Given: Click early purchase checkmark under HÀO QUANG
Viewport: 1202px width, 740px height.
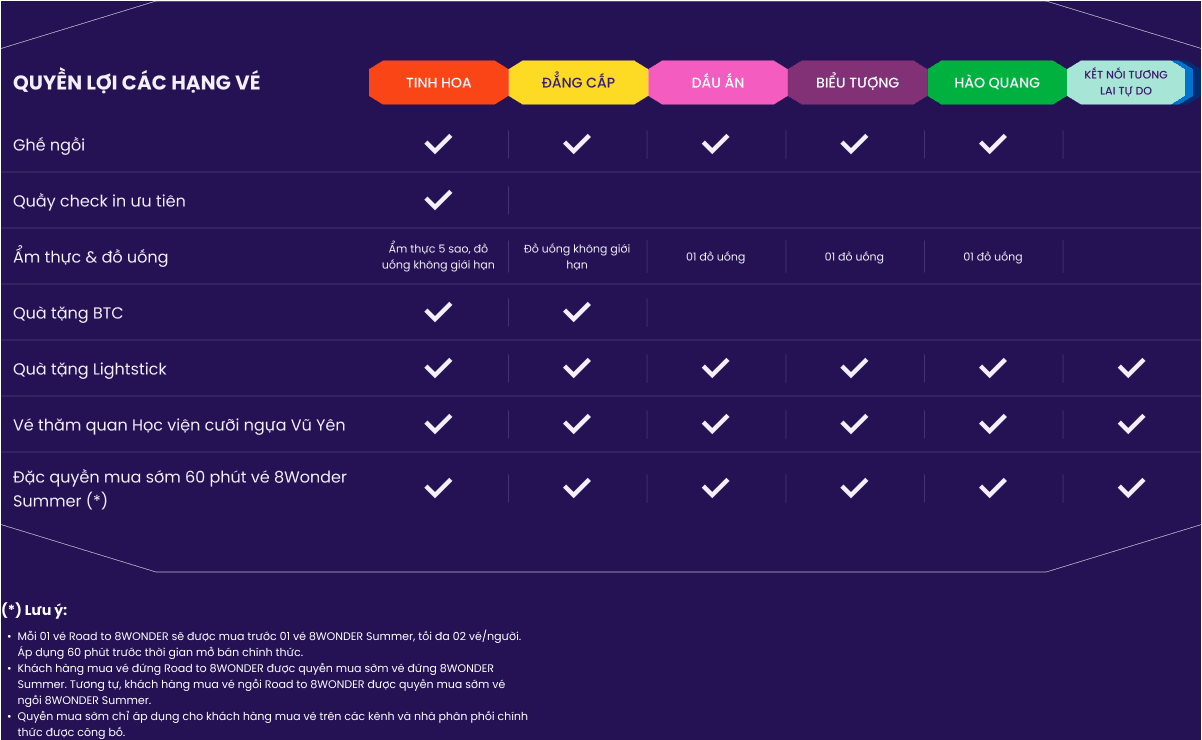Looking at the screenshot, I should 992,488.
